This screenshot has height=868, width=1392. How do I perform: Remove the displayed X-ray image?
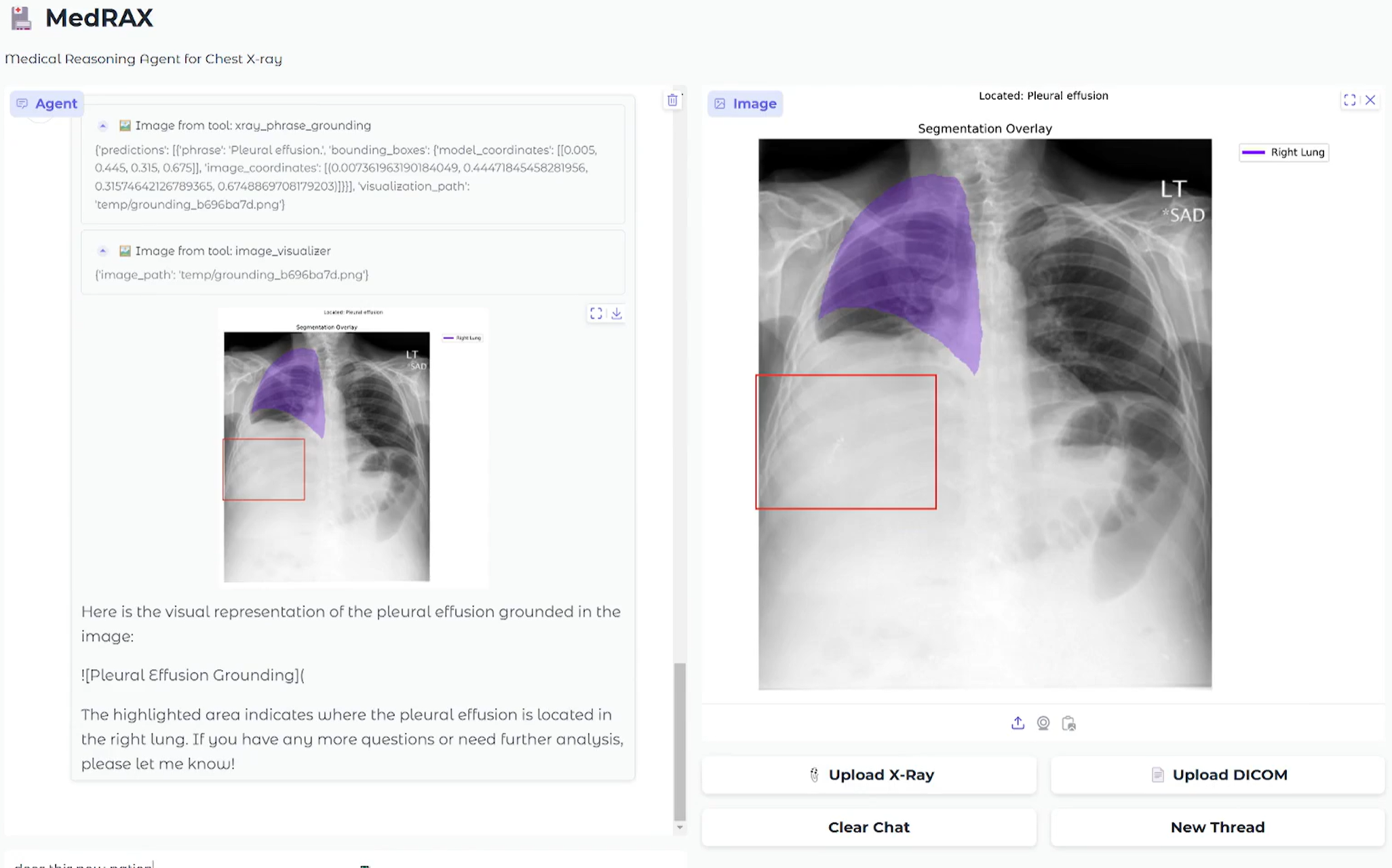pyautogui.click(x=1370, y=100)
